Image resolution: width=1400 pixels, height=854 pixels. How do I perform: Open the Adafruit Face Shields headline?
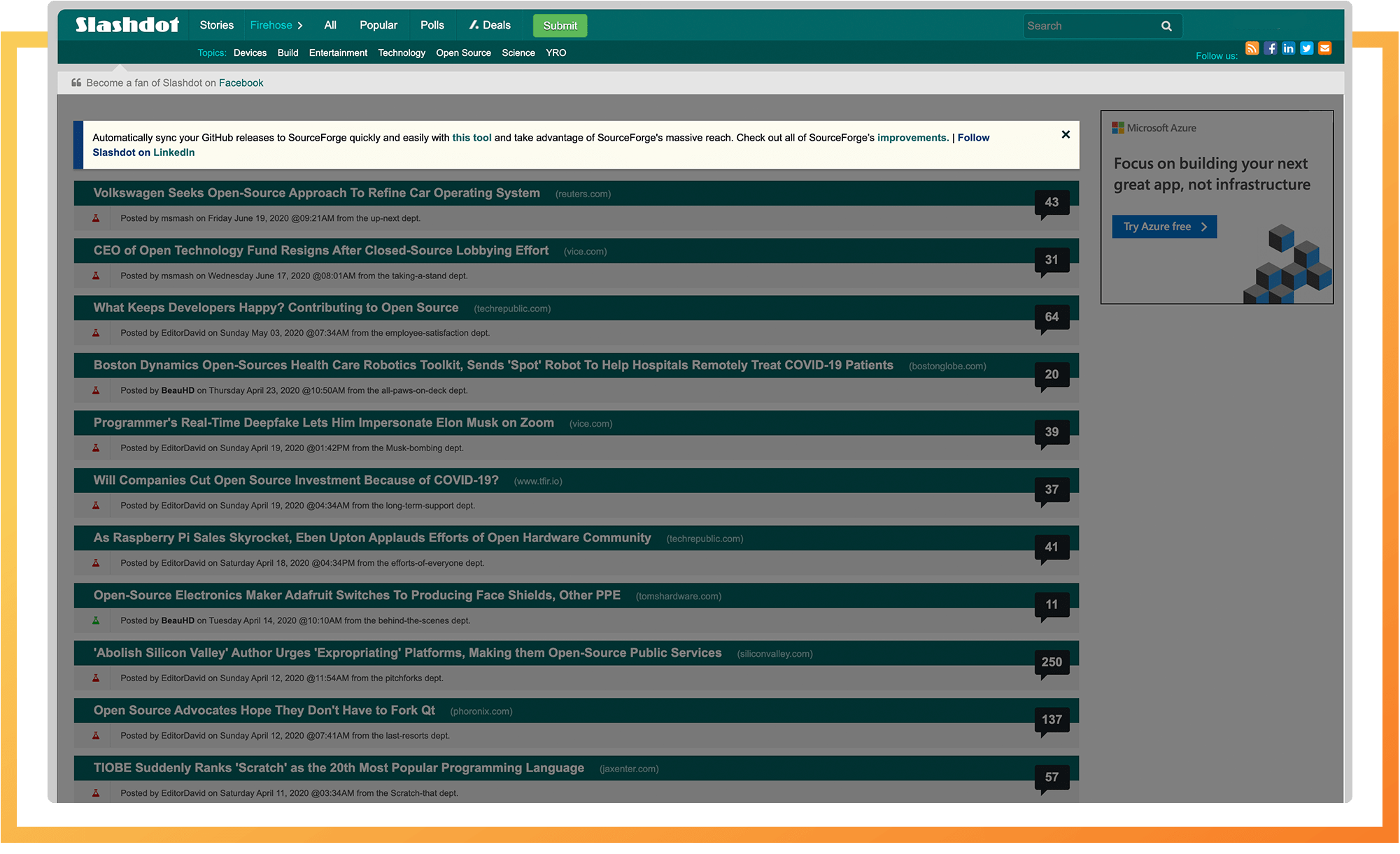tap(357, 595)
